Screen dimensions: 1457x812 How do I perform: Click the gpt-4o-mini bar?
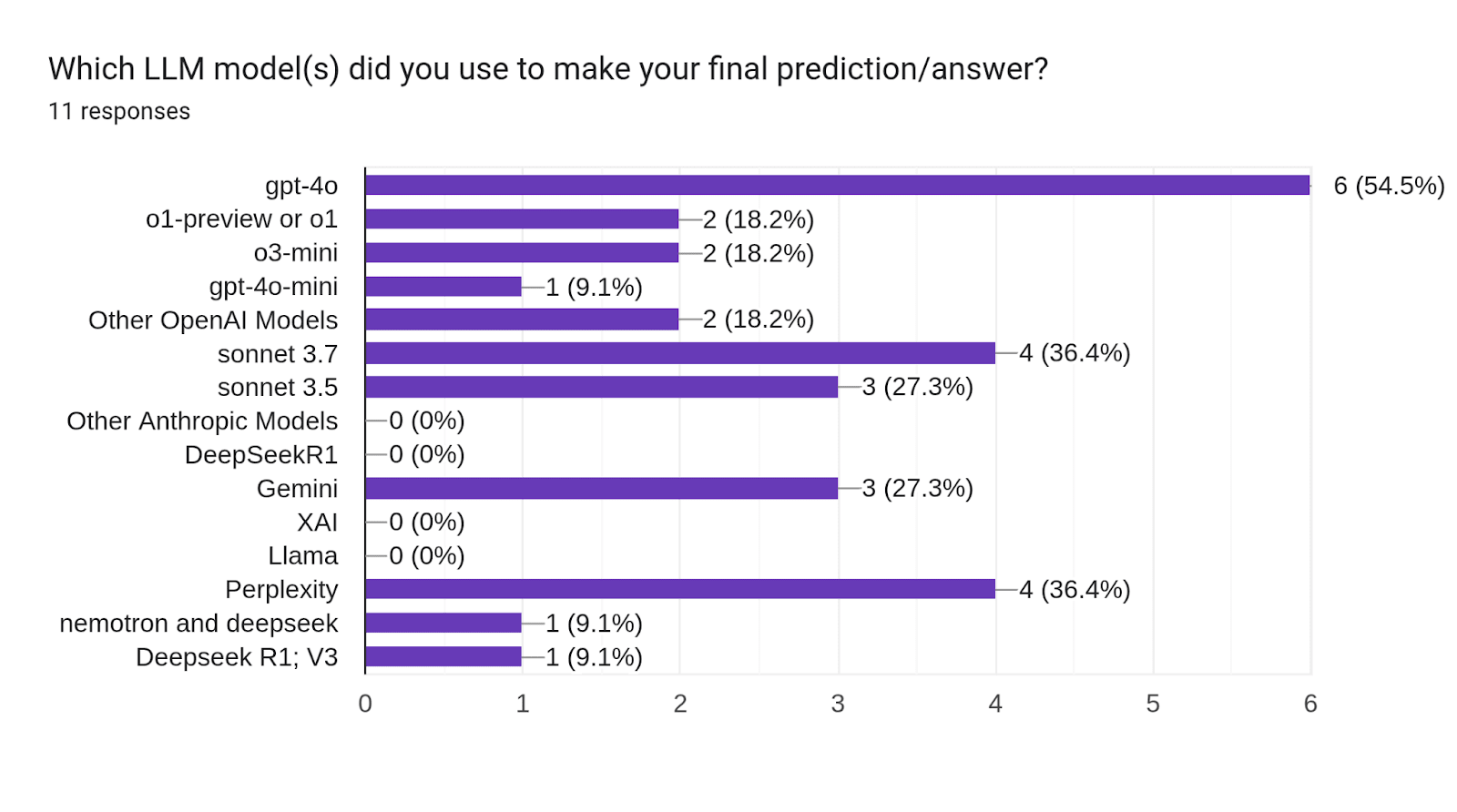coord(443,287)
